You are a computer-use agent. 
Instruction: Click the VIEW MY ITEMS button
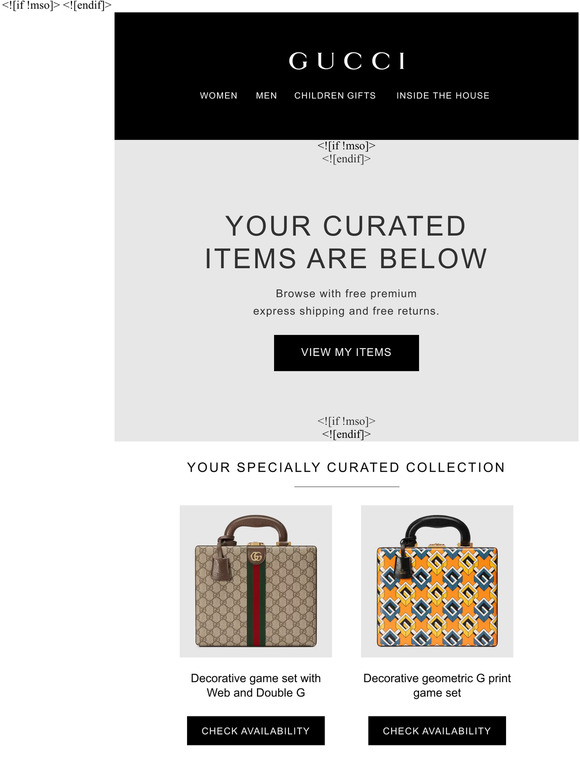click(x=347, y=352)
